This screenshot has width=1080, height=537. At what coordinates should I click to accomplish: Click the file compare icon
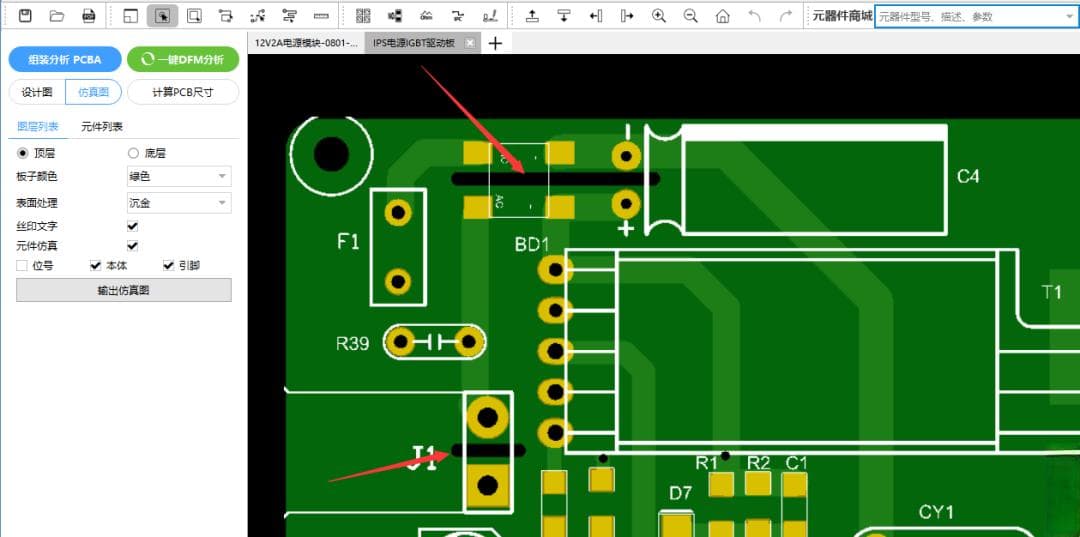pos(395,16)
